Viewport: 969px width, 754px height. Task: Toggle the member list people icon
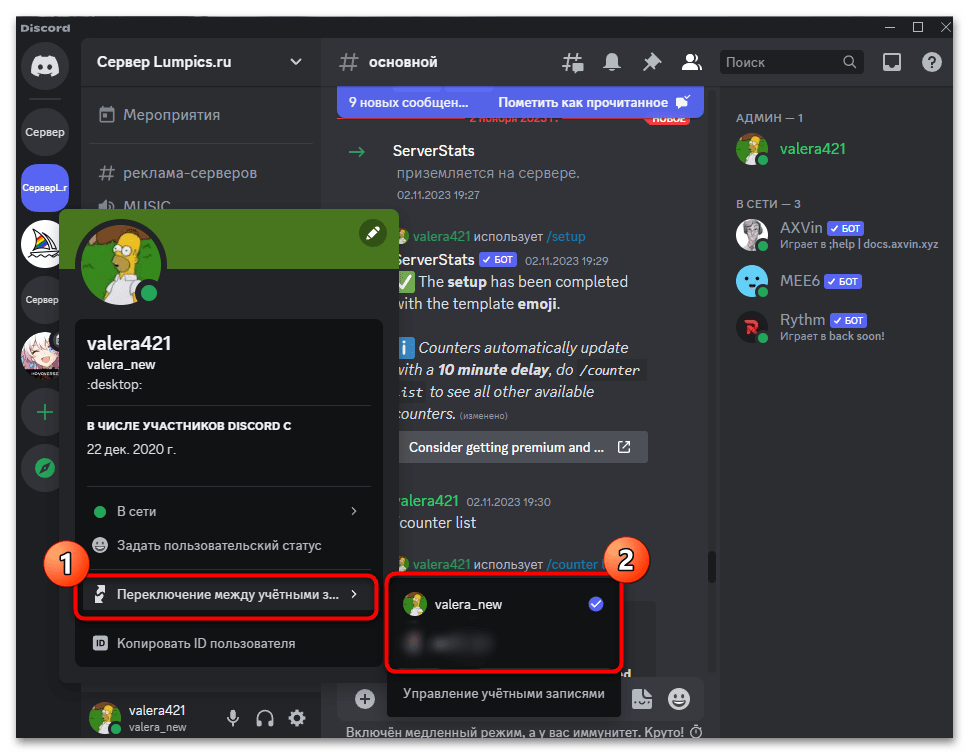[691, 61]
